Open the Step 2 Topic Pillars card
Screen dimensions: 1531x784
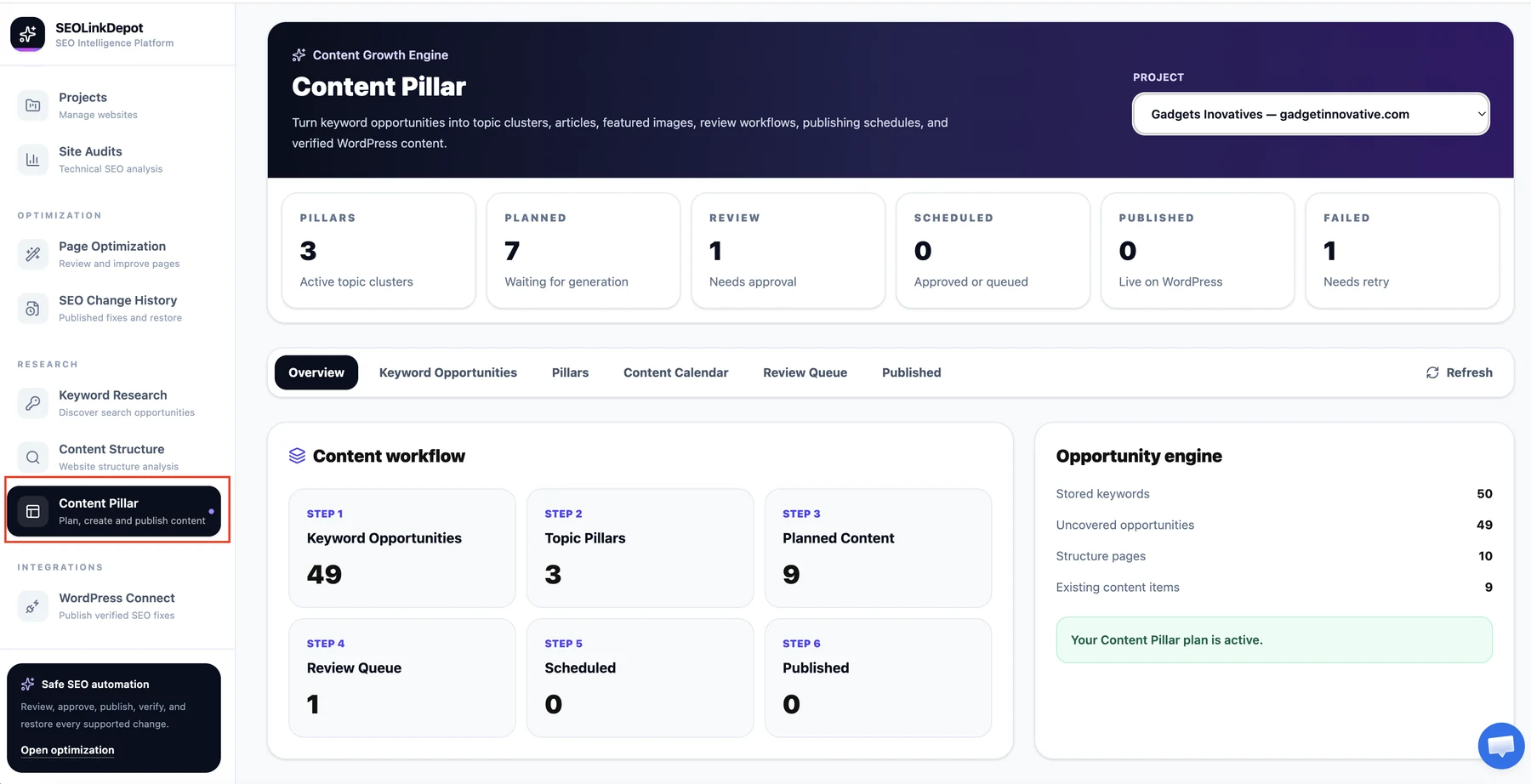tap(640, 548)
